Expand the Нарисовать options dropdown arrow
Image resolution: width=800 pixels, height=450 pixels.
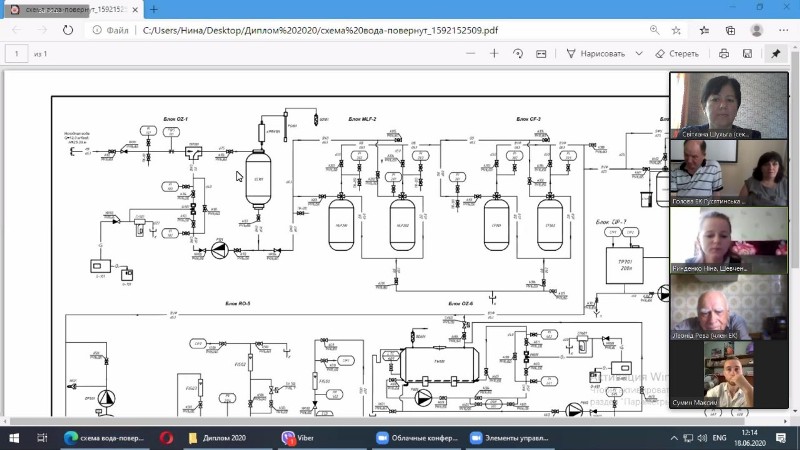[639, 54]
